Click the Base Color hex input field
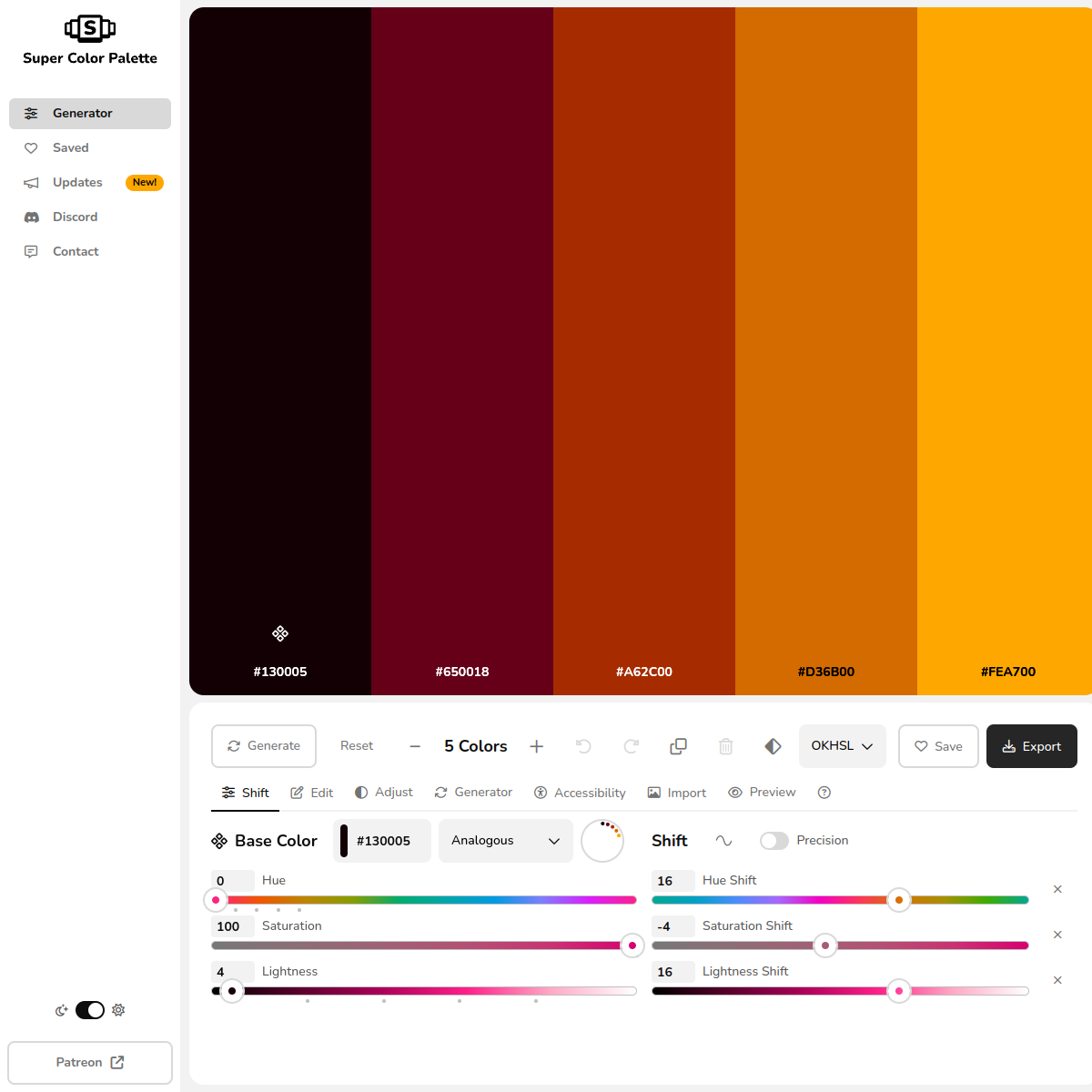Viewport: 1092px width, 1092px height. [x=387, y=840]
